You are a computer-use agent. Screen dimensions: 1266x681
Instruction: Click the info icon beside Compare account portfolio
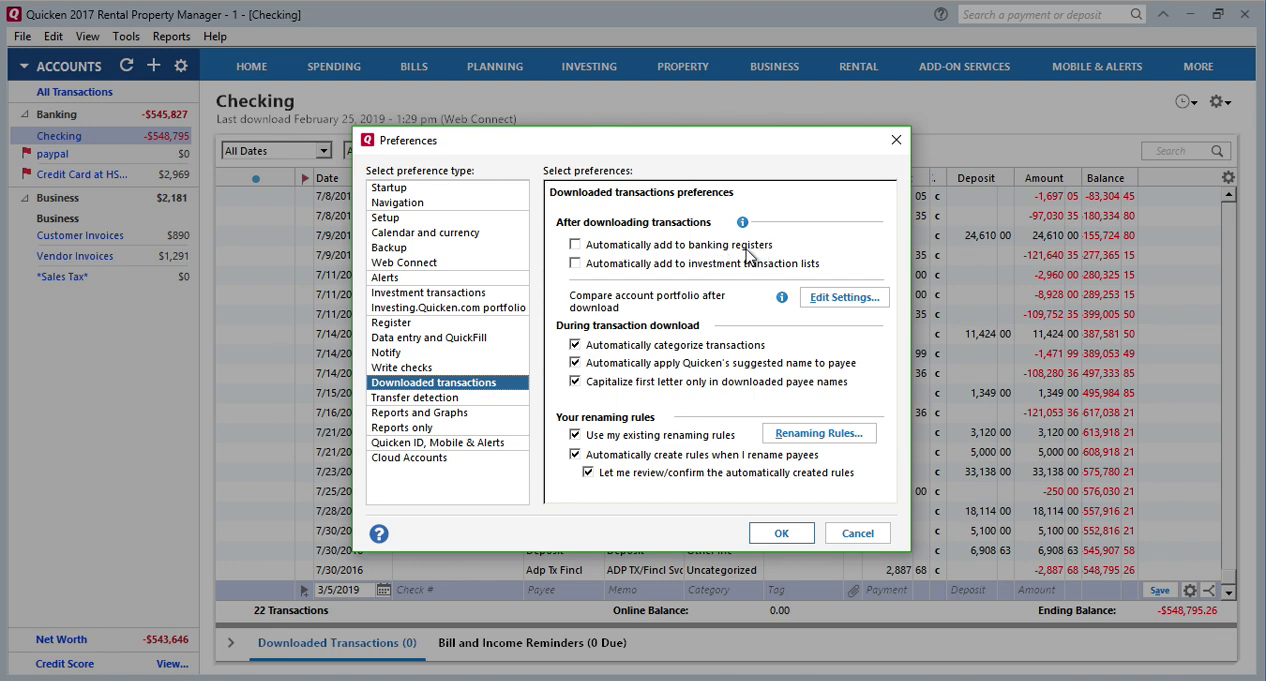tap(782, 297)
